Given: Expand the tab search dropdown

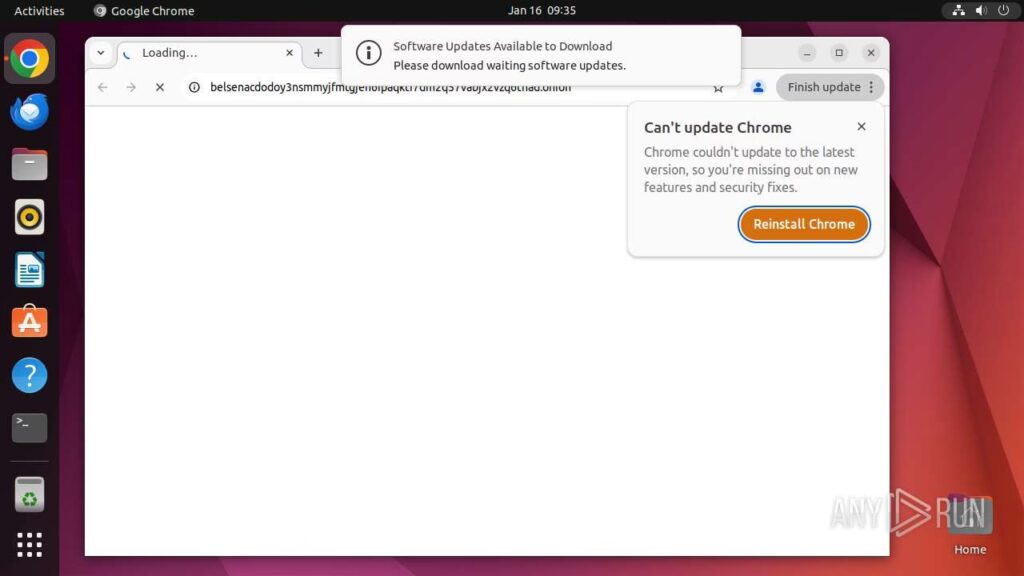Looking at the screenshot, I should coord(101,53).
